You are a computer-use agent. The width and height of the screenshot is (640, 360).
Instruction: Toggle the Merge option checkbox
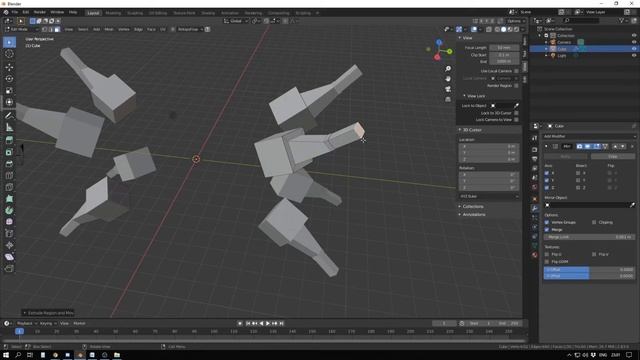pyautogui.click(x=547, y=230)
